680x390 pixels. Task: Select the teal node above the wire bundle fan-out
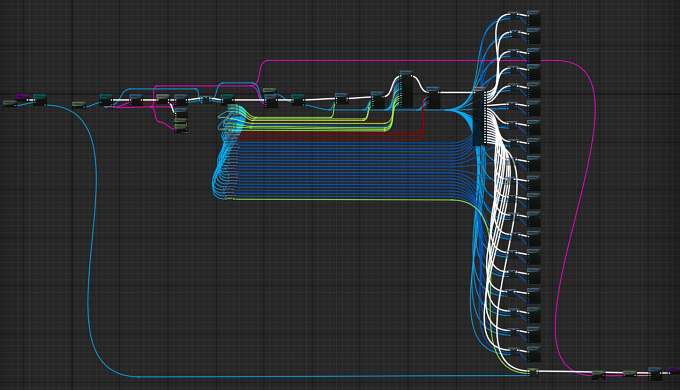(227, 99)
